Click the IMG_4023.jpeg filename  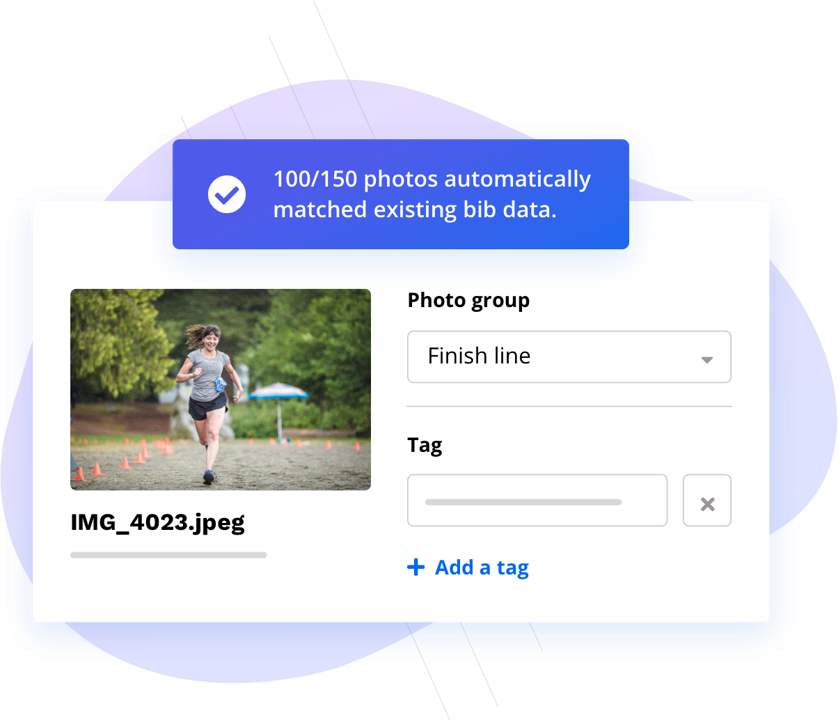[158, 523]
